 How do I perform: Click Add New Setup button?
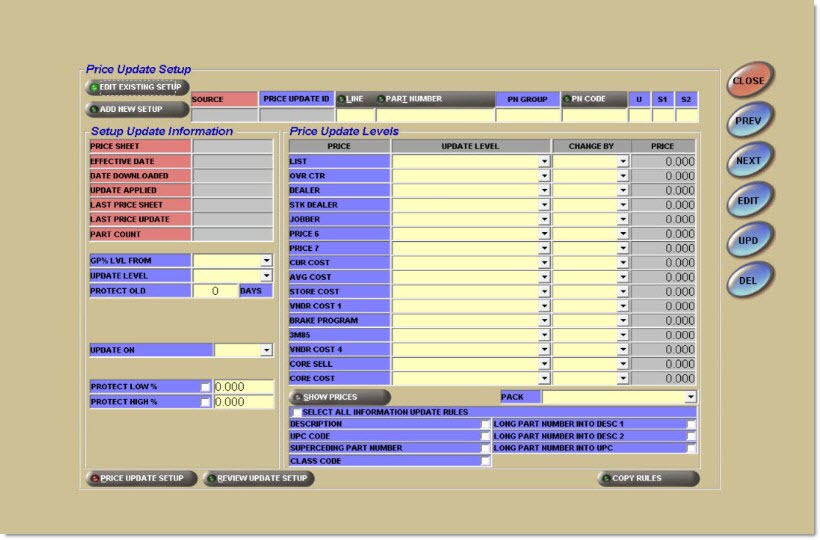137,108
